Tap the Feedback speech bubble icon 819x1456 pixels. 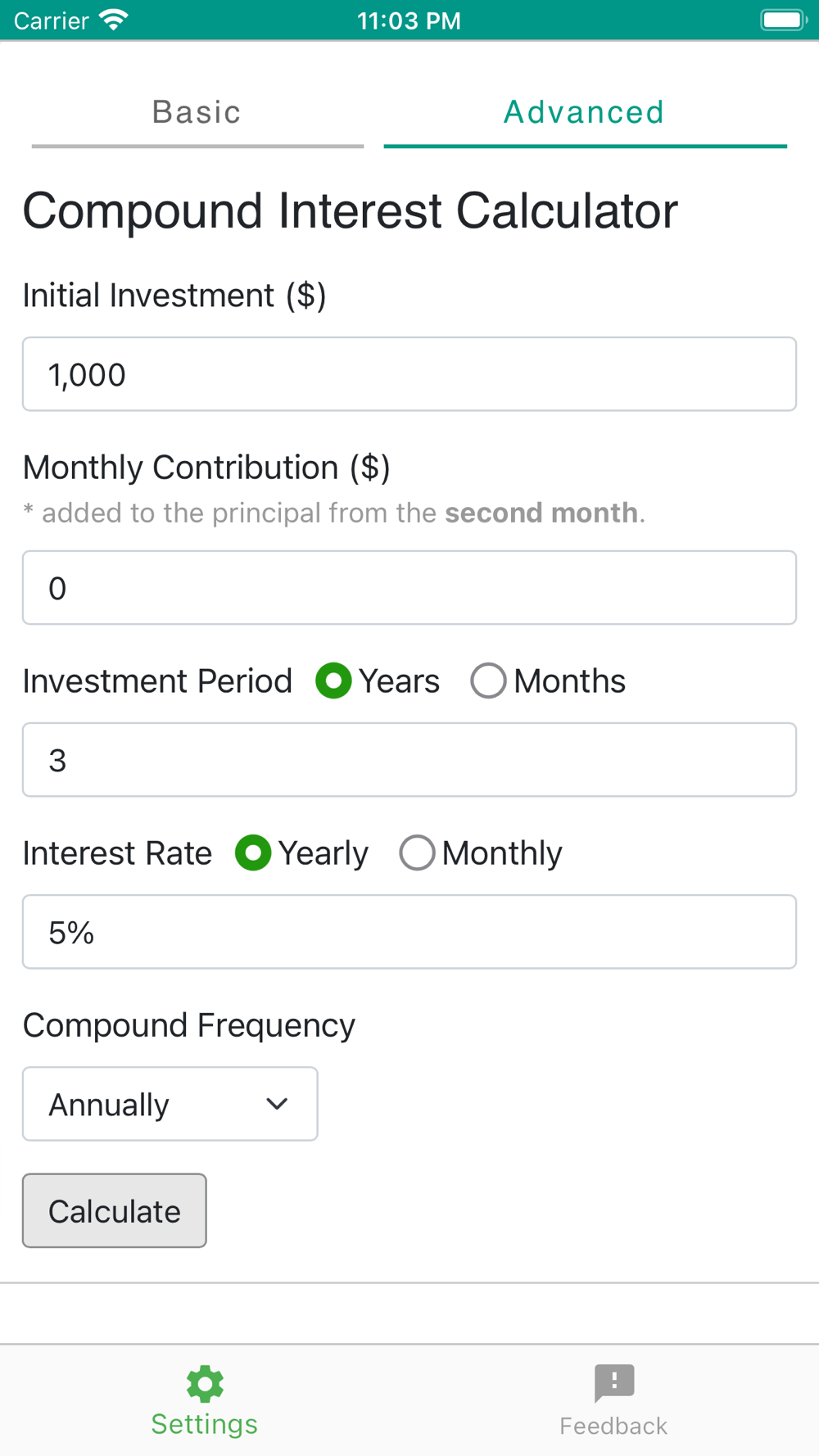click(x=614, y=1382)
